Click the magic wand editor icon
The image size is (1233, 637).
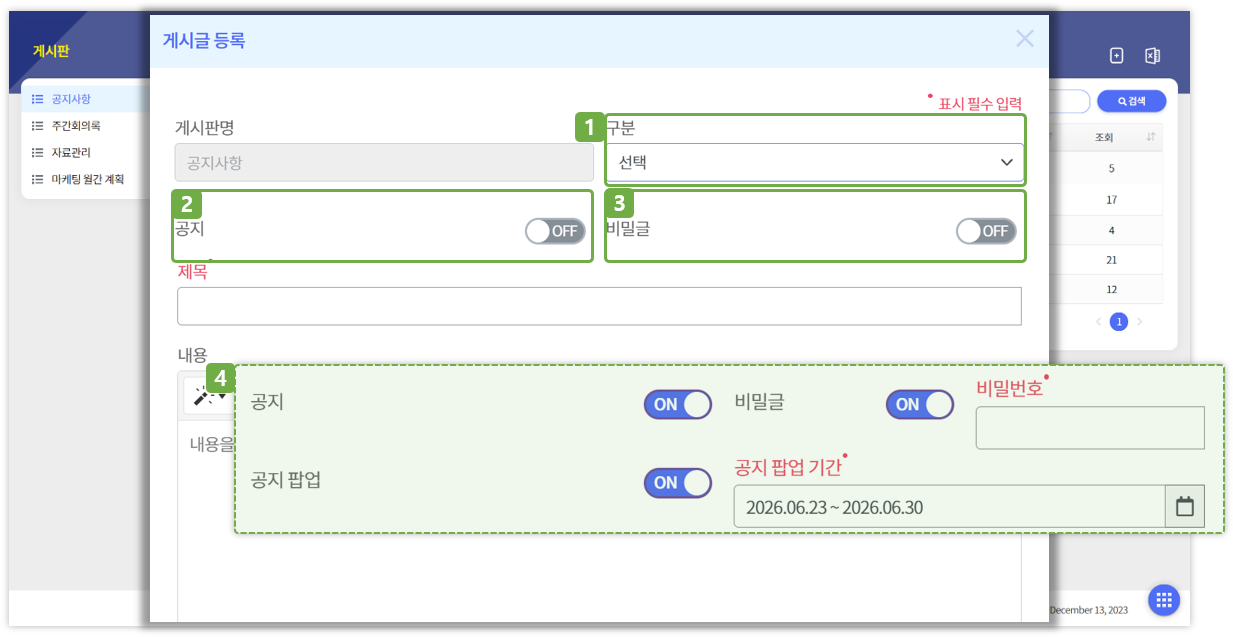(x=208, y=396)
